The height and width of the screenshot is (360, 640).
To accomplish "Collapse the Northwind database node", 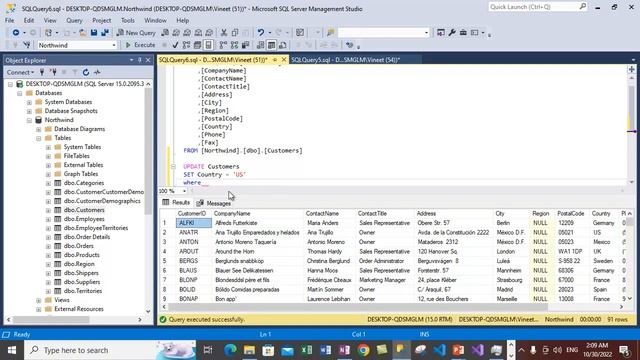I will point(29,120).
